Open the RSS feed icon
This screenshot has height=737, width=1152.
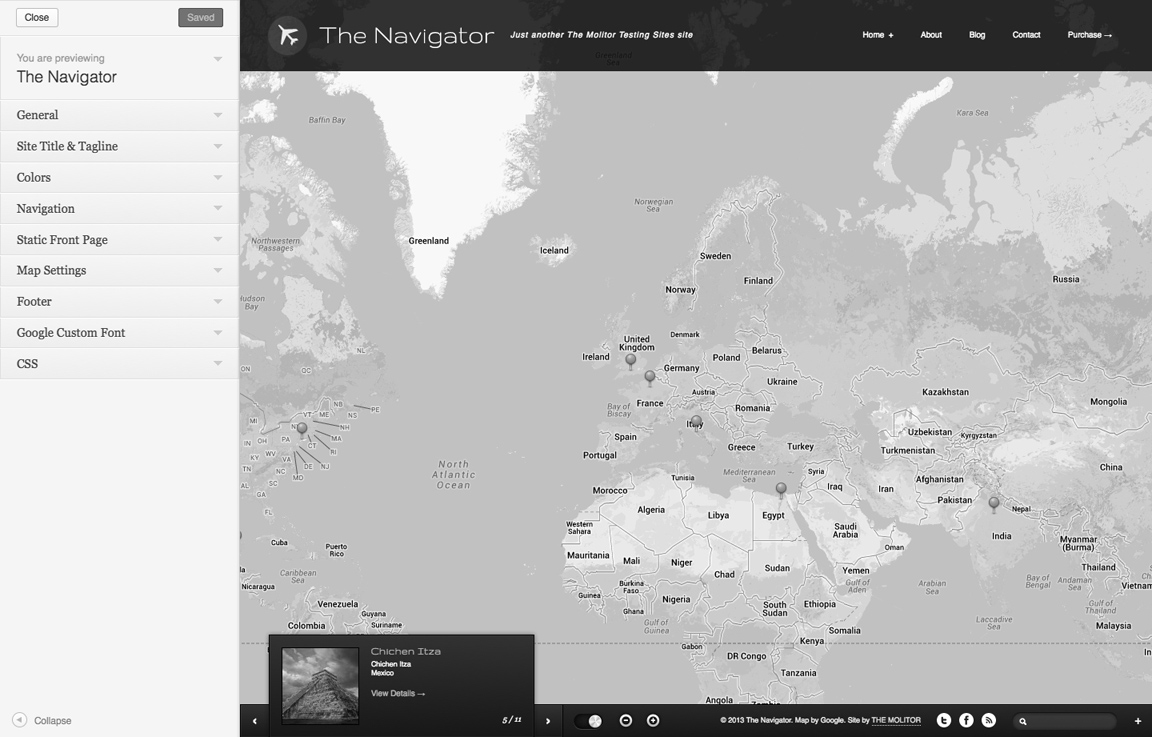click(989, 720)
